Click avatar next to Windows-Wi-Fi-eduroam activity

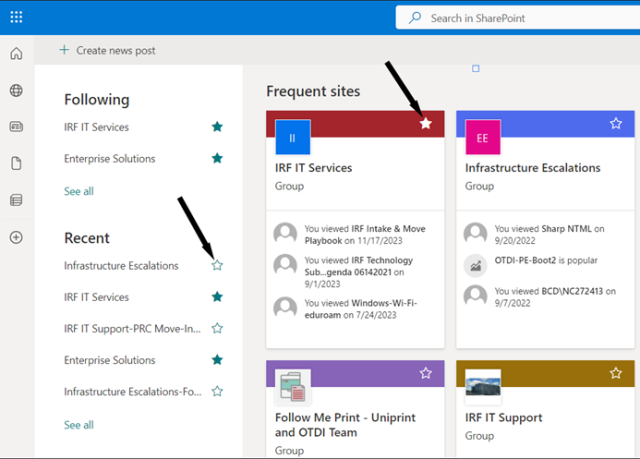[x=285, y=308]
